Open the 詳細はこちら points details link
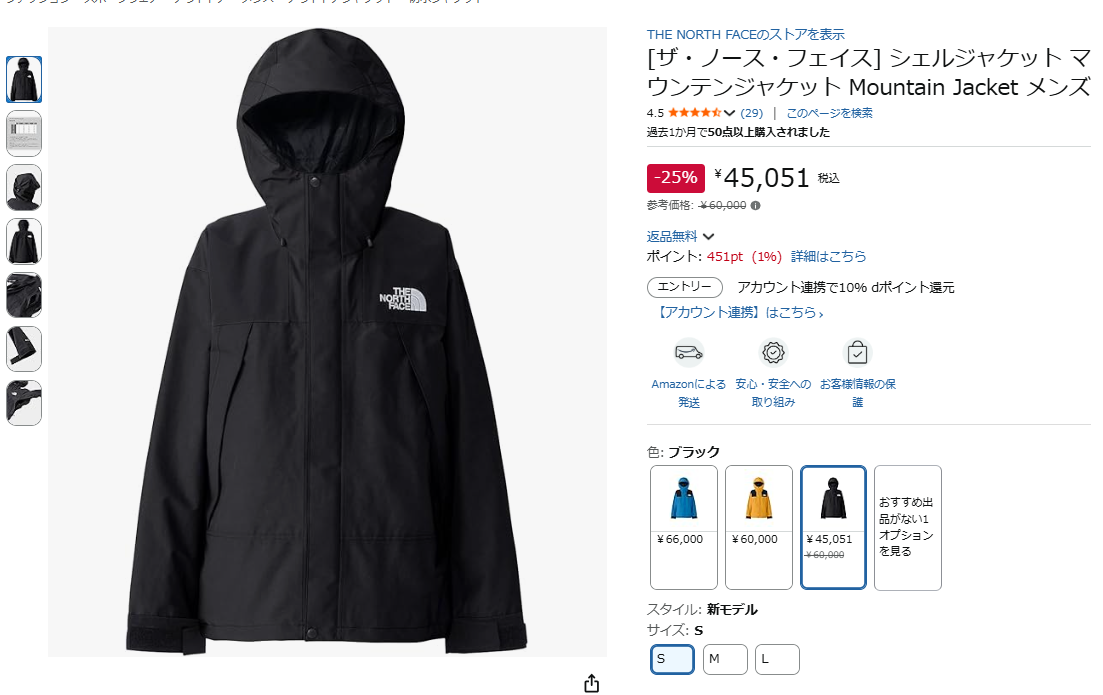 [x=829, y=257]
